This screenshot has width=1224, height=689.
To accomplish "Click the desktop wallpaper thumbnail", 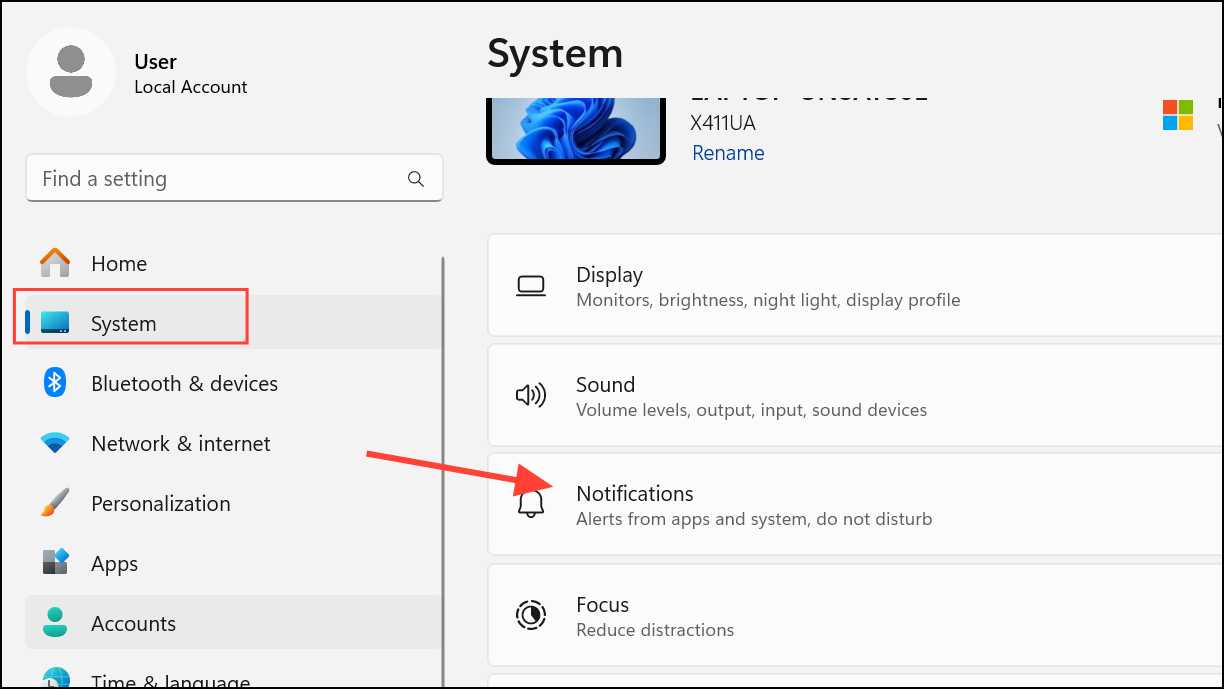I will [x=576, y=130].
